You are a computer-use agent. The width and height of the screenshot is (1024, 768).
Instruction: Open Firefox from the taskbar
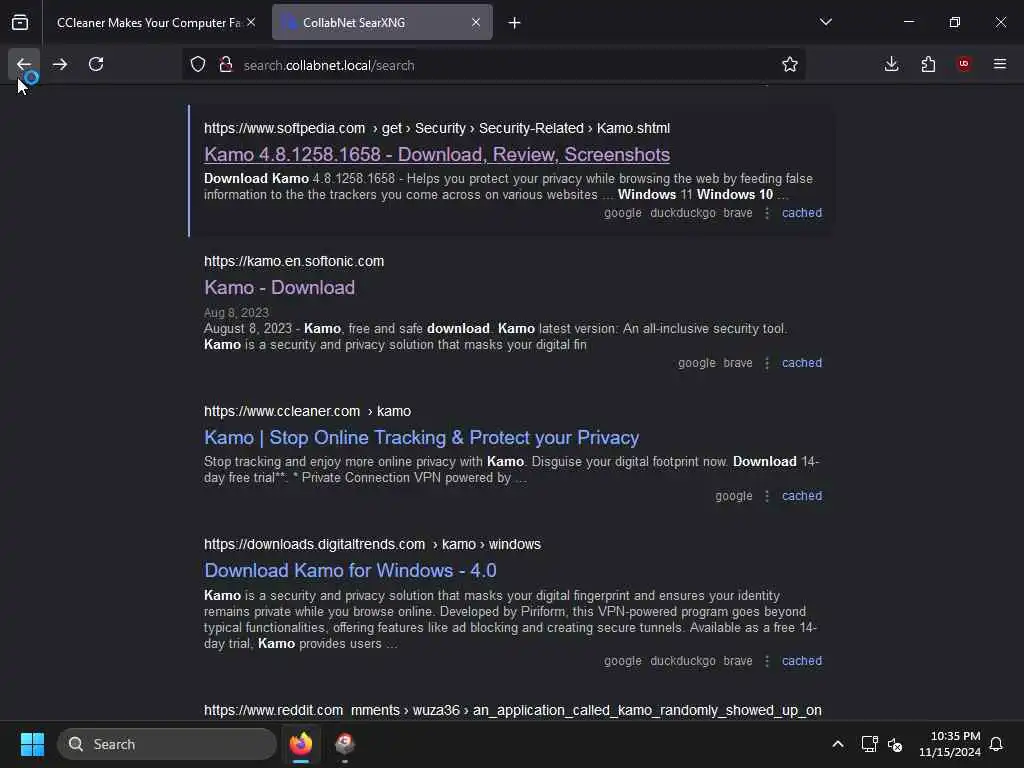(x=300, y=744)
